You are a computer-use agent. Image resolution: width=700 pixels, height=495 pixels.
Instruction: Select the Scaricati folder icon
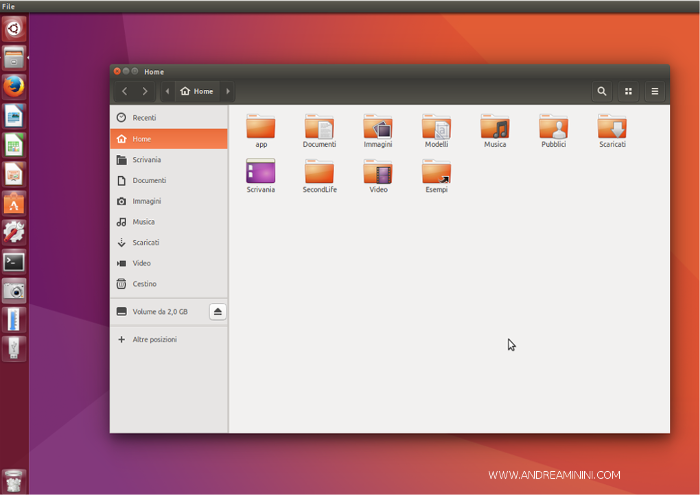pos(612,128)
